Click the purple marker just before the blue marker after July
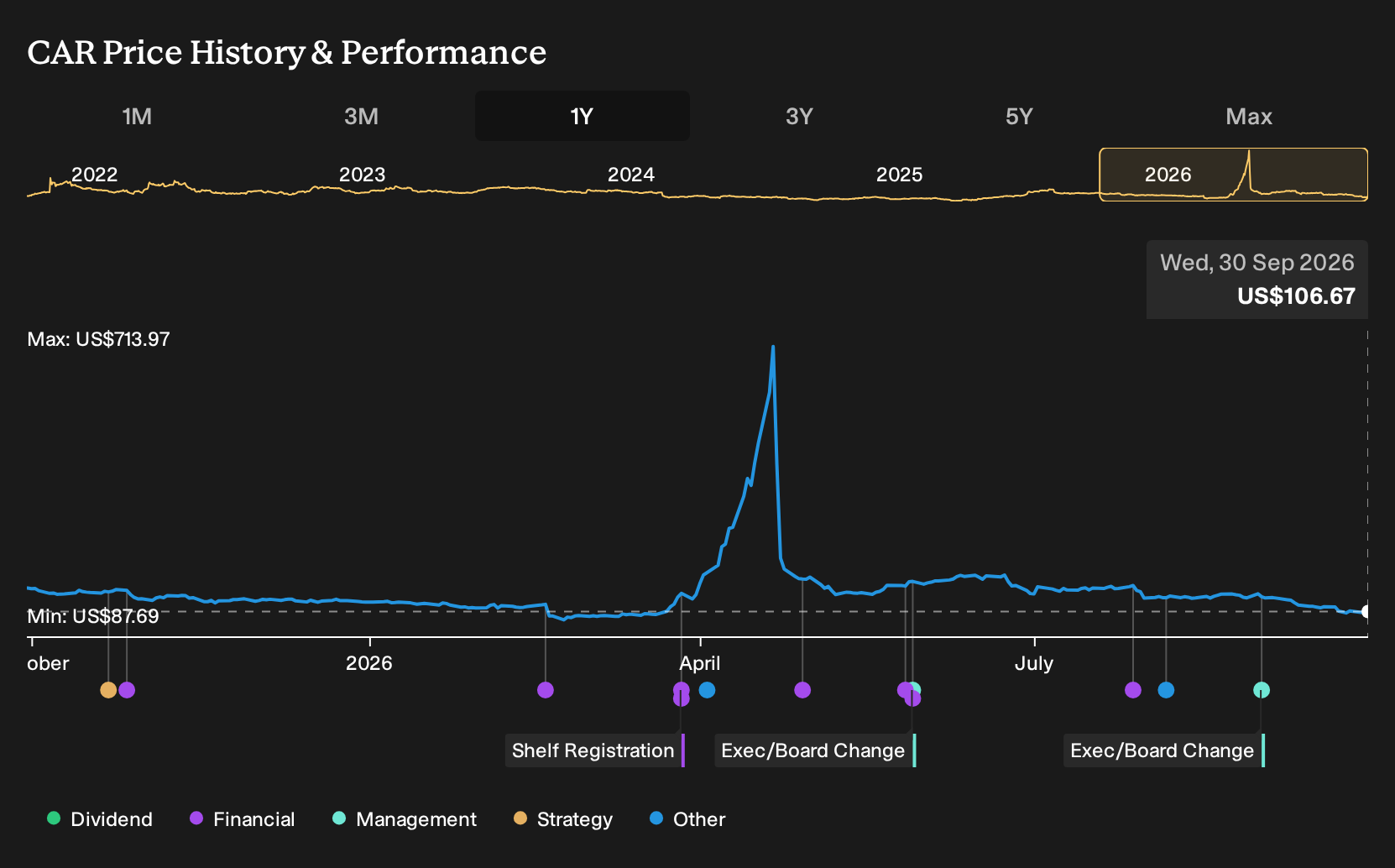 [x=1133, y=690]
